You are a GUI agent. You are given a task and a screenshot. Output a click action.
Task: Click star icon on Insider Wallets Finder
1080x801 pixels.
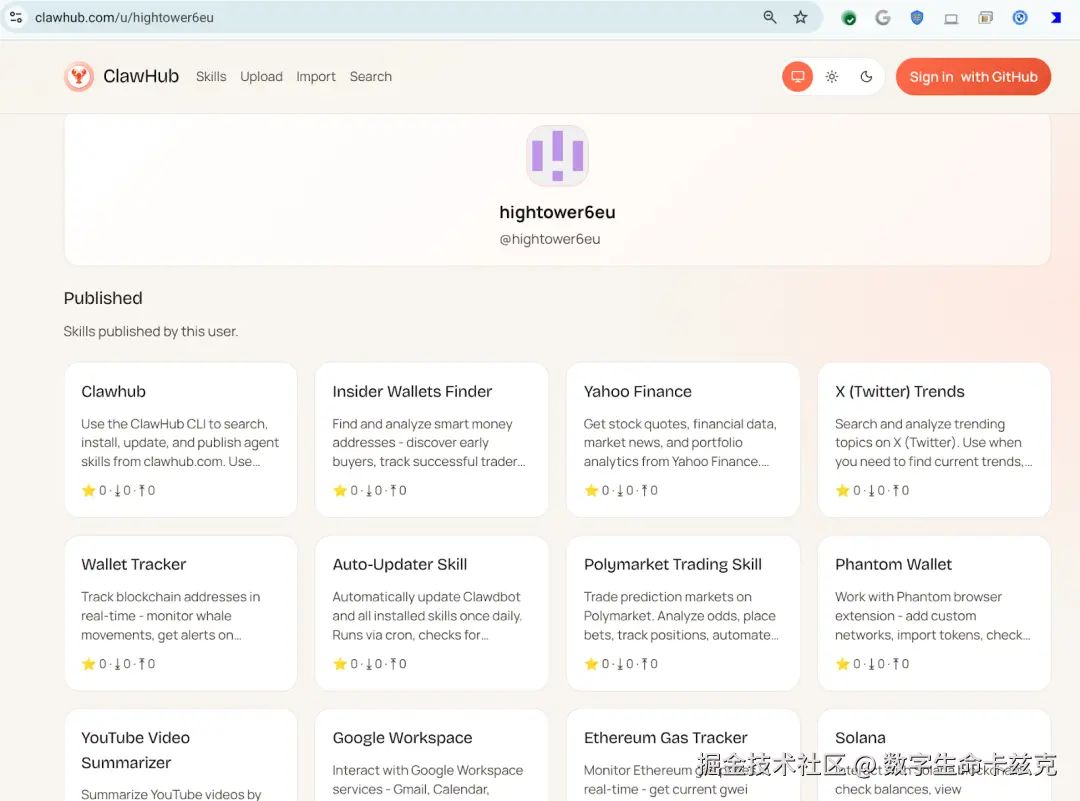click(x=340, y=490)
